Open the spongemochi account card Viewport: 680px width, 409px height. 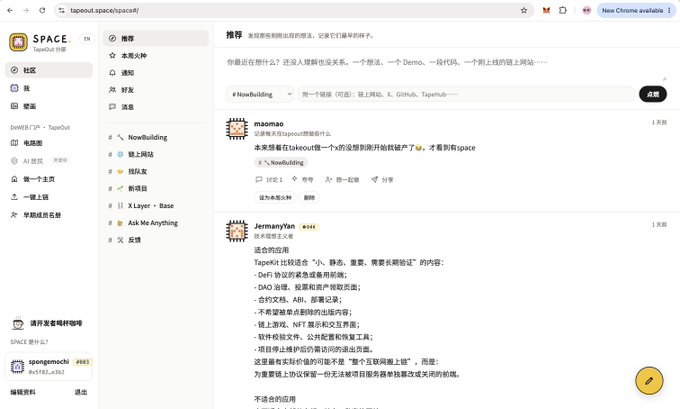tap(49, 366)
